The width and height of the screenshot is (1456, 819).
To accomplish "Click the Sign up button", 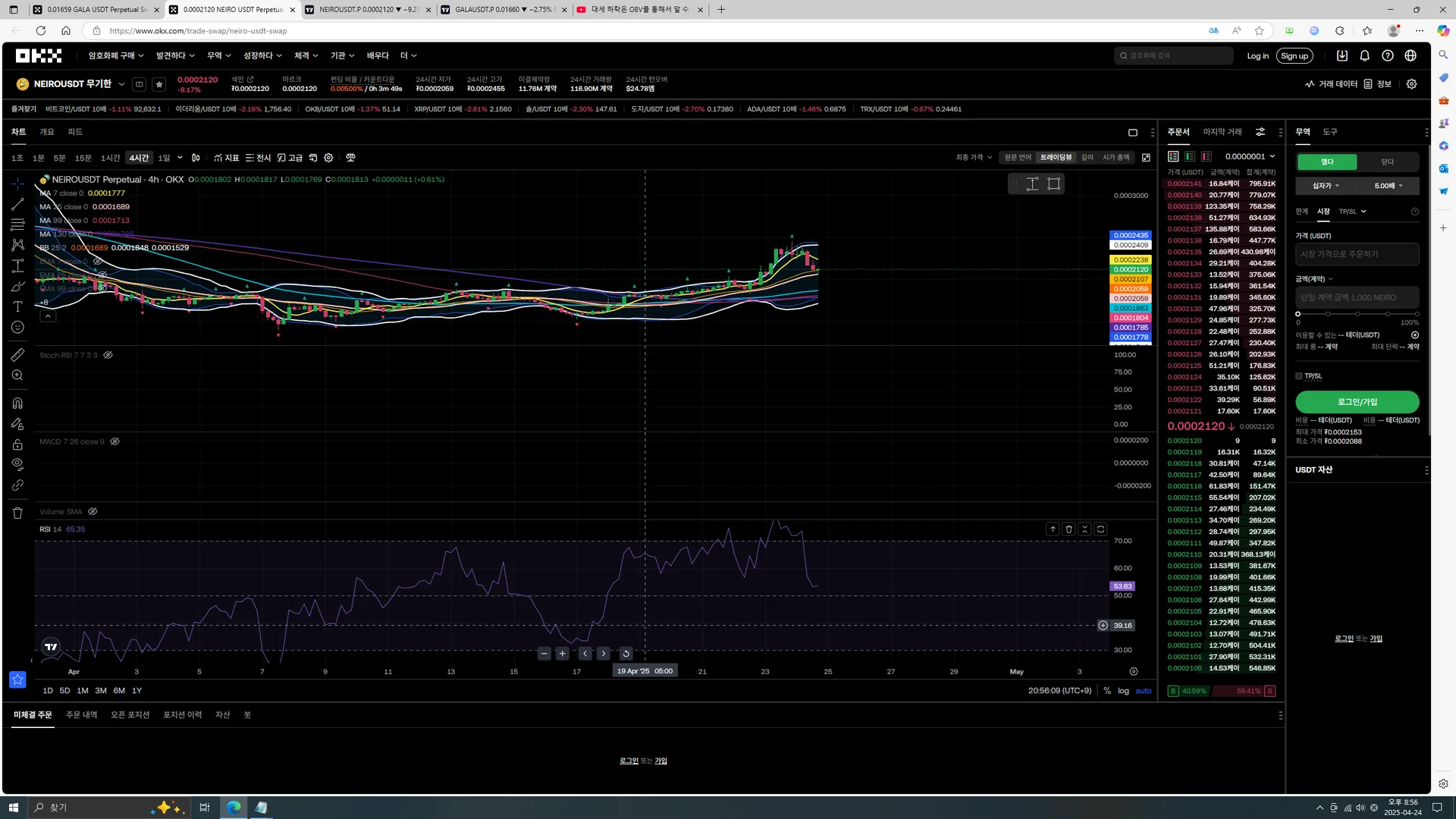I will (x=1294, y=55).
